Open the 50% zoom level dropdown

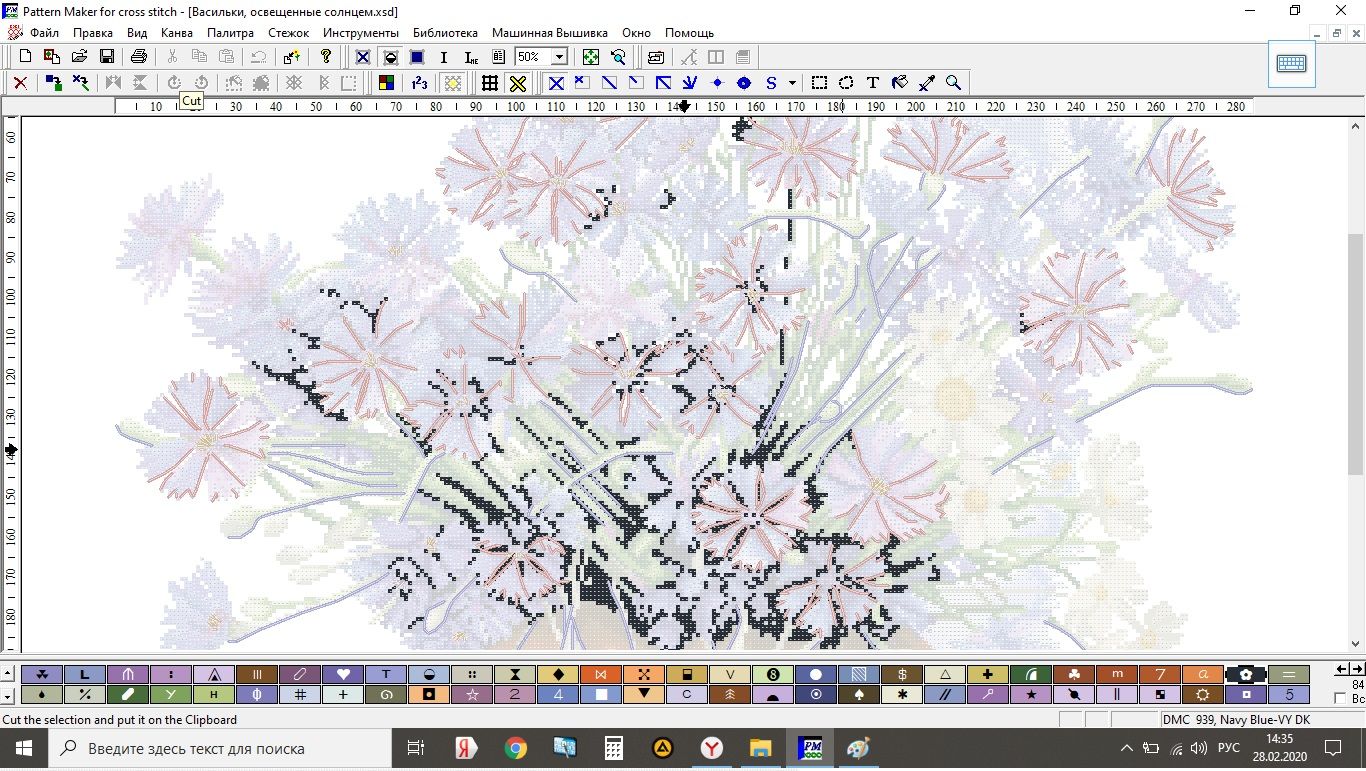559,57
